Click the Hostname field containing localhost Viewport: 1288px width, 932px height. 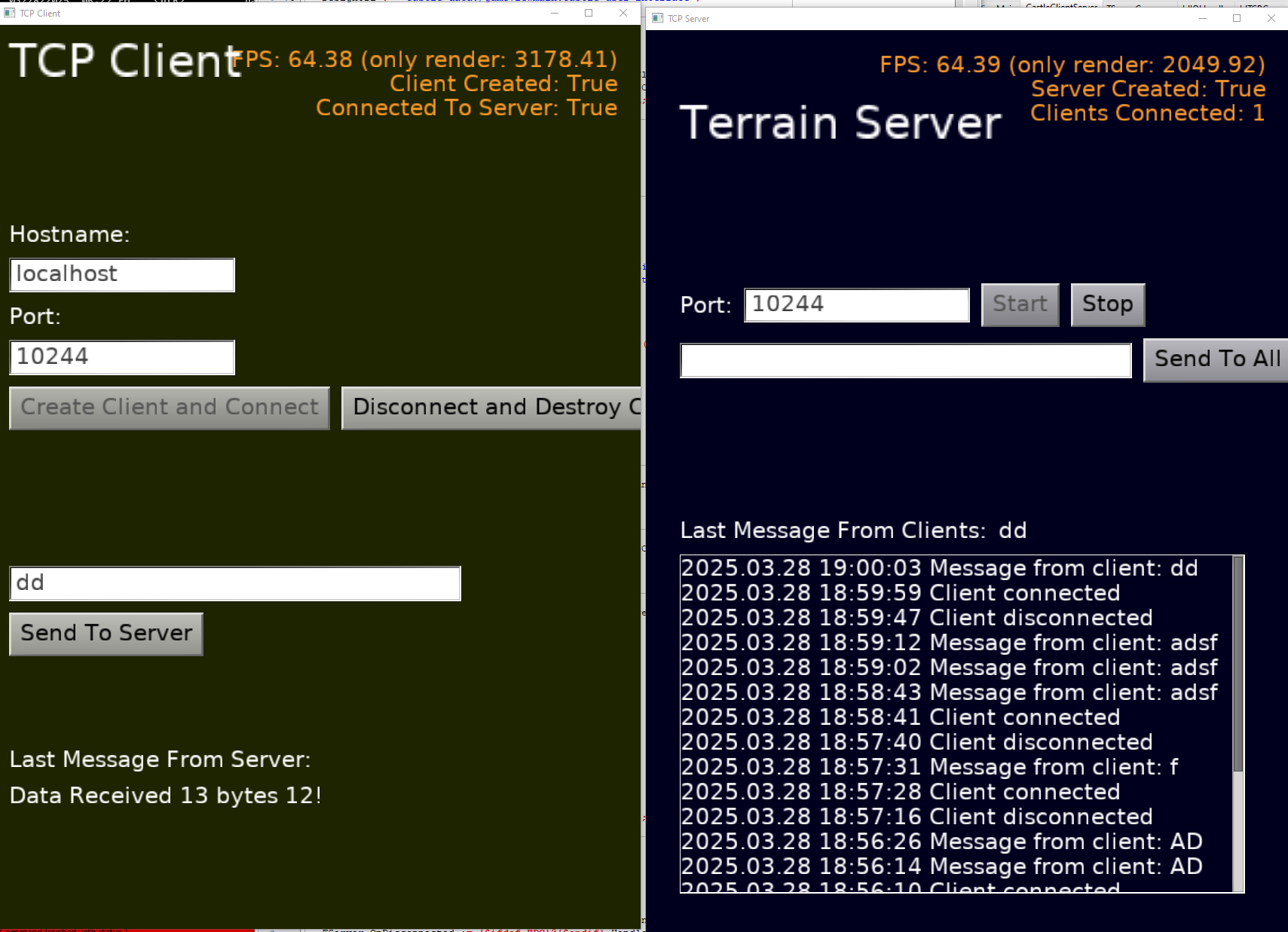pyautogui.click(x=122, y=275)
